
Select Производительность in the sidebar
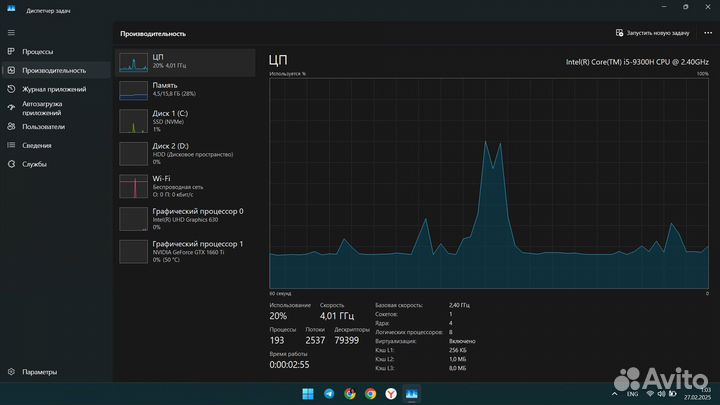pyautogui.click(x=56, y=70)
